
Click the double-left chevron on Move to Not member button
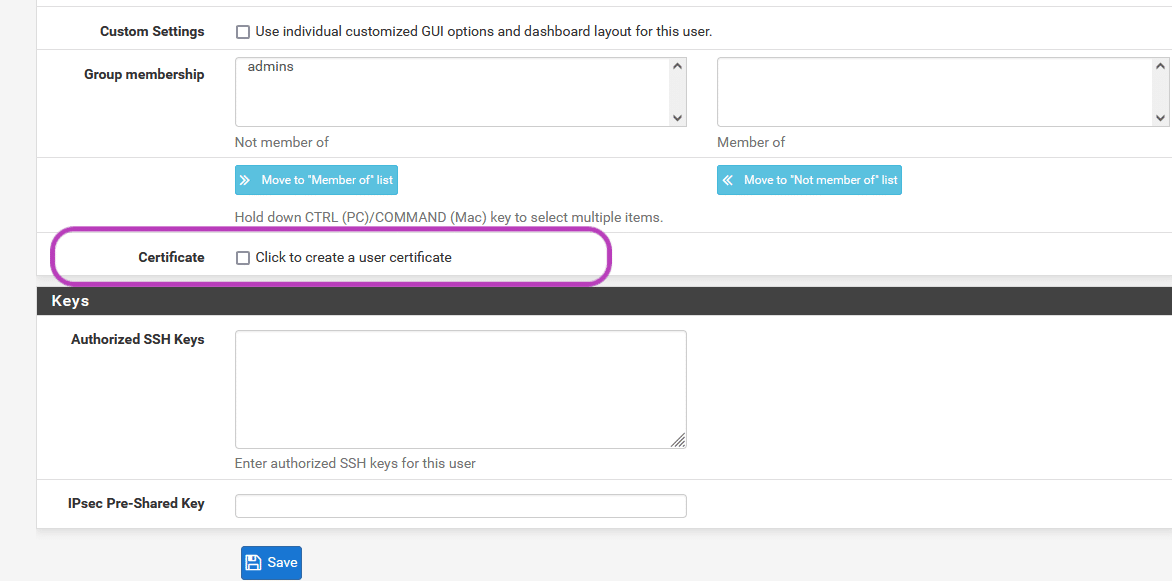pos(729,180)
